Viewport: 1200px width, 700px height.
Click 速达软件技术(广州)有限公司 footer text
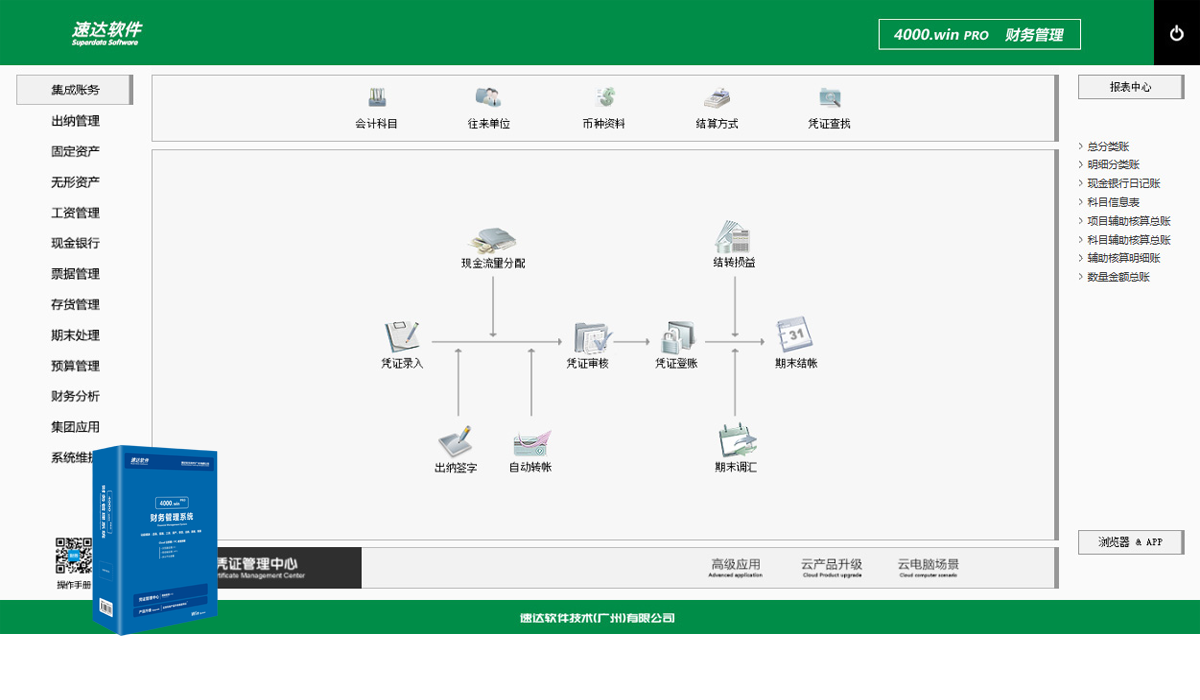click(597, 618)
